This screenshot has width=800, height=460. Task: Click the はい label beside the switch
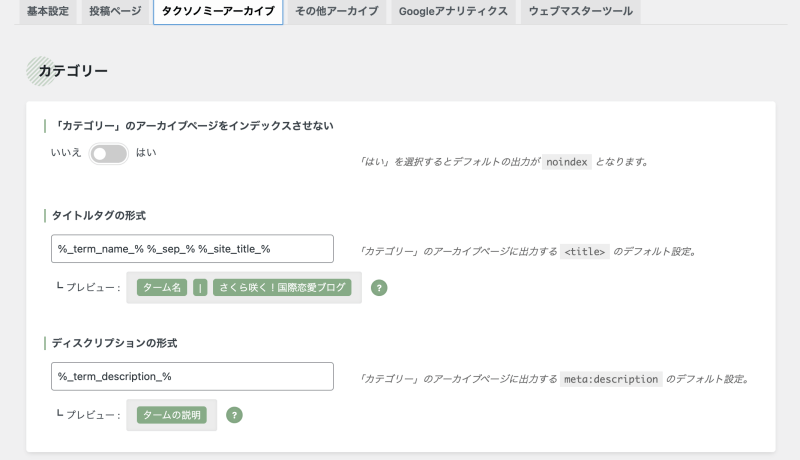click(x=146, y=152)
